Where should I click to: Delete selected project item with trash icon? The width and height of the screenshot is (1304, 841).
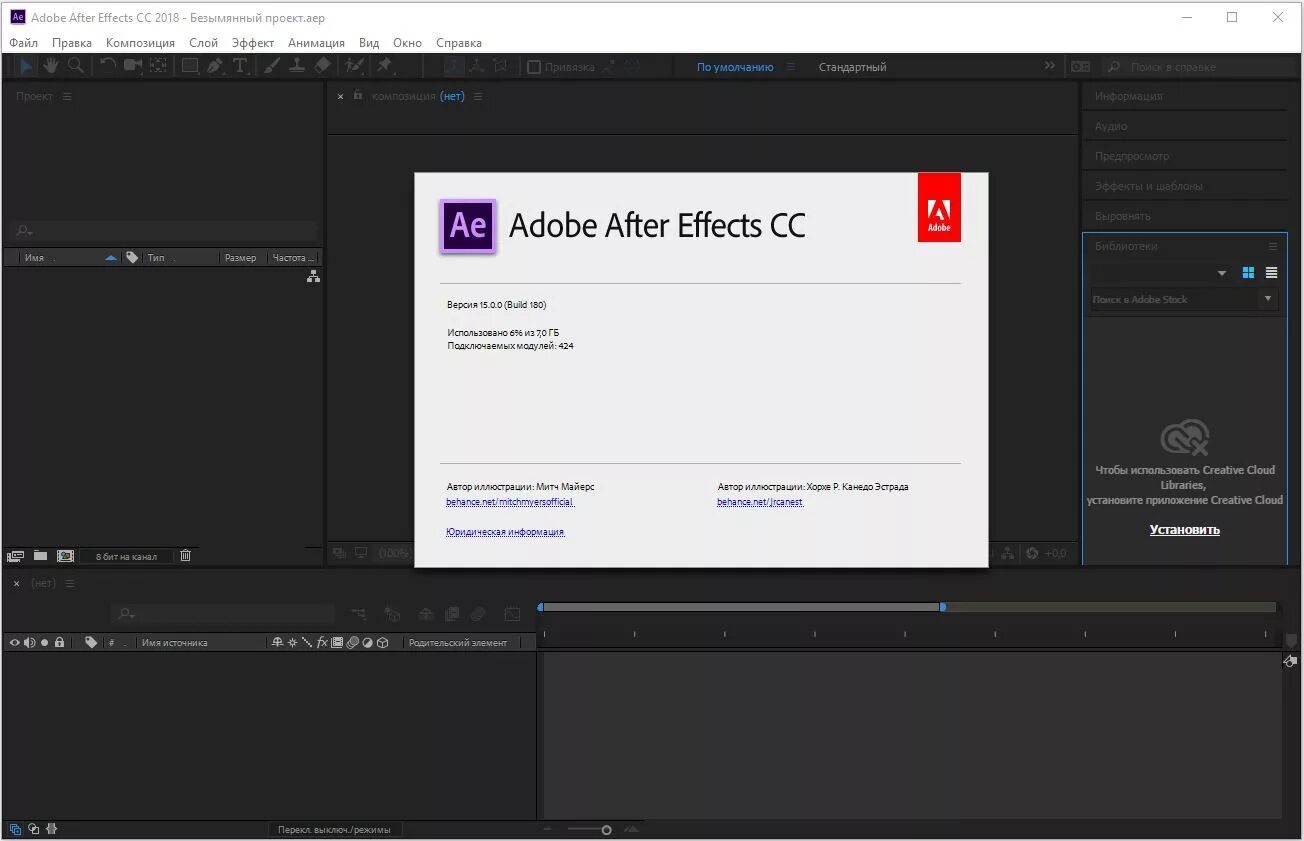click(185, 556)
